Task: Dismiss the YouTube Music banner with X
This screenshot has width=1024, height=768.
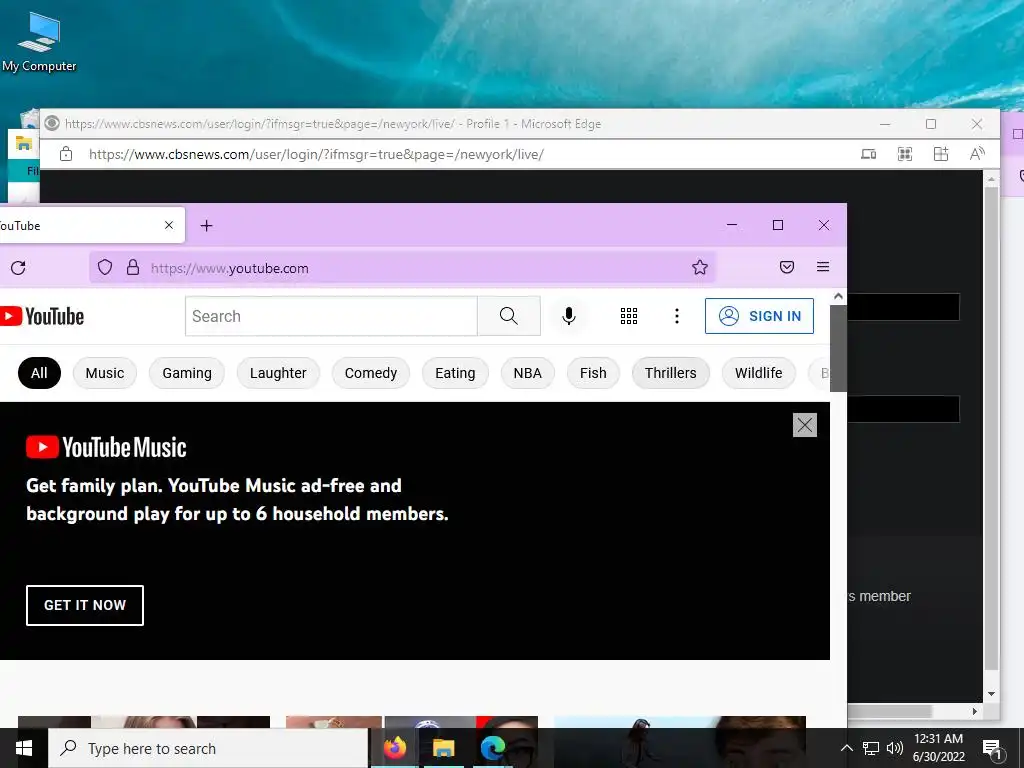Action: click(805, 425)
